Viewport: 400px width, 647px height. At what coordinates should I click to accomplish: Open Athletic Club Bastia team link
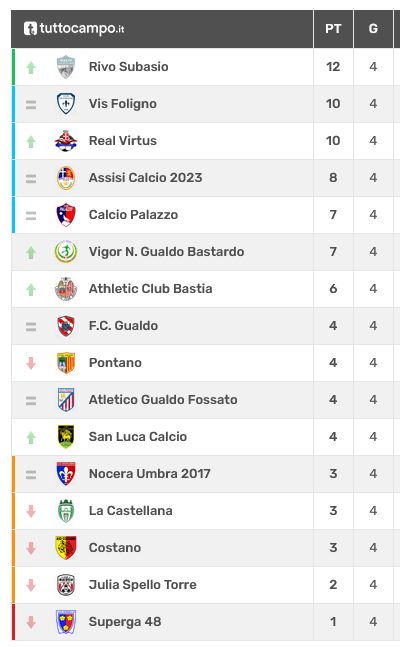(151, 288)
